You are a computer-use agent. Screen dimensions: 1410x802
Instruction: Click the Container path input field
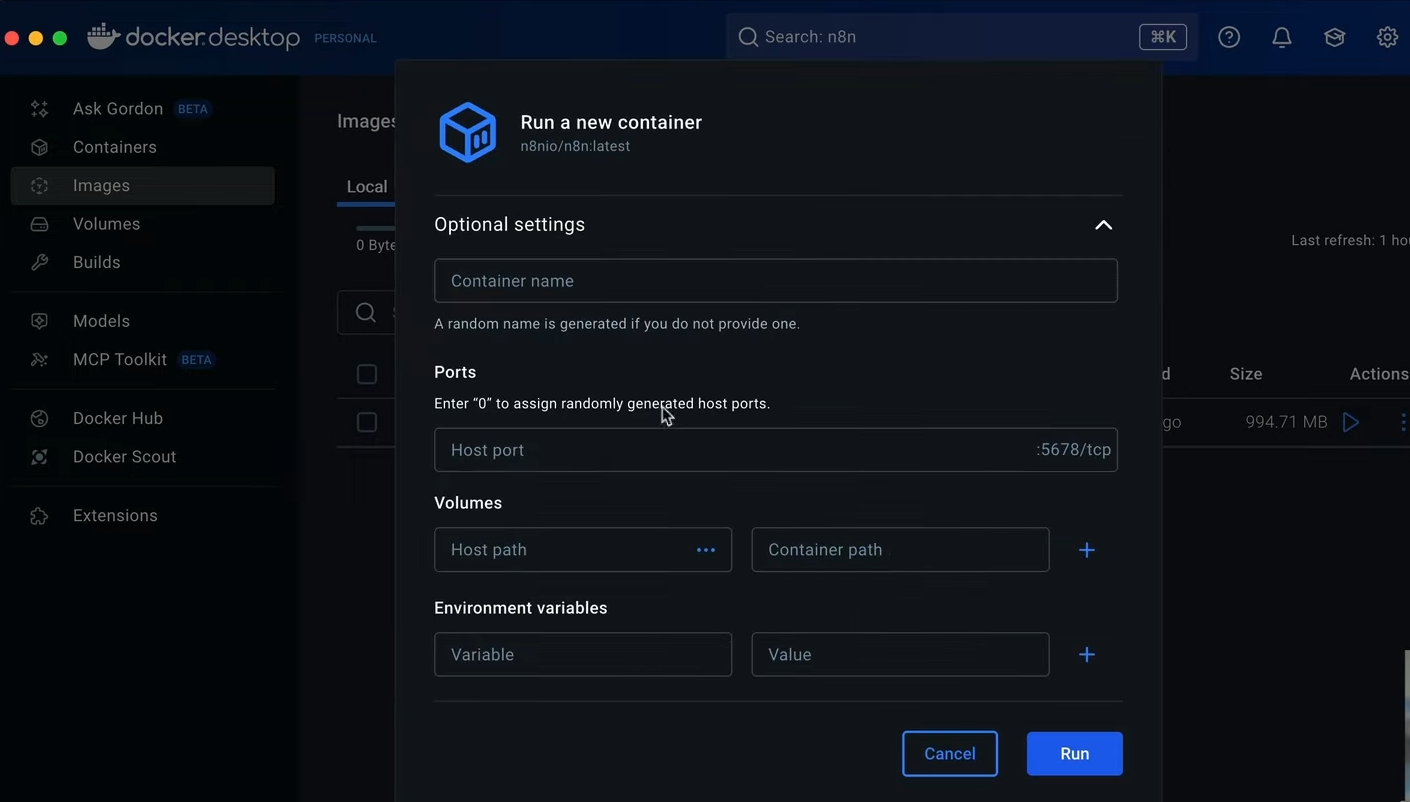(x=900, y=550)
